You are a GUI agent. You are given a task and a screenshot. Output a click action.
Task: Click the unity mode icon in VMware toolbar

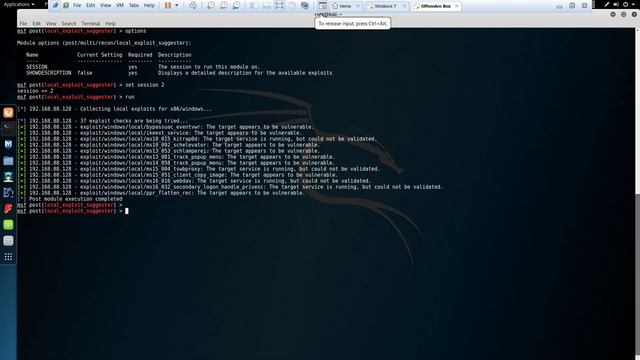(x=292, y=5)
